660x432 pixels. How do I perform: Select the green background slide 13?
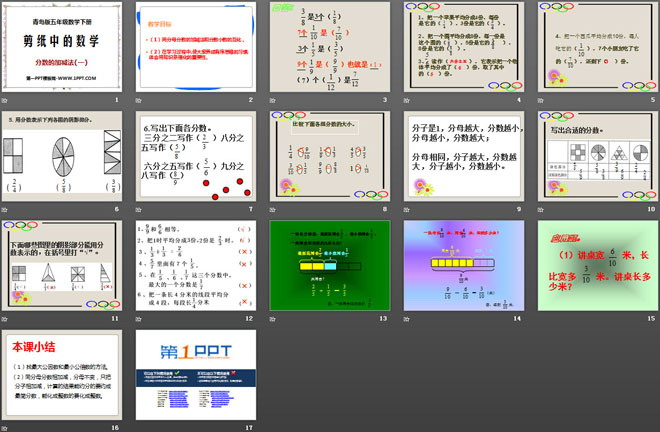point(327,266)
